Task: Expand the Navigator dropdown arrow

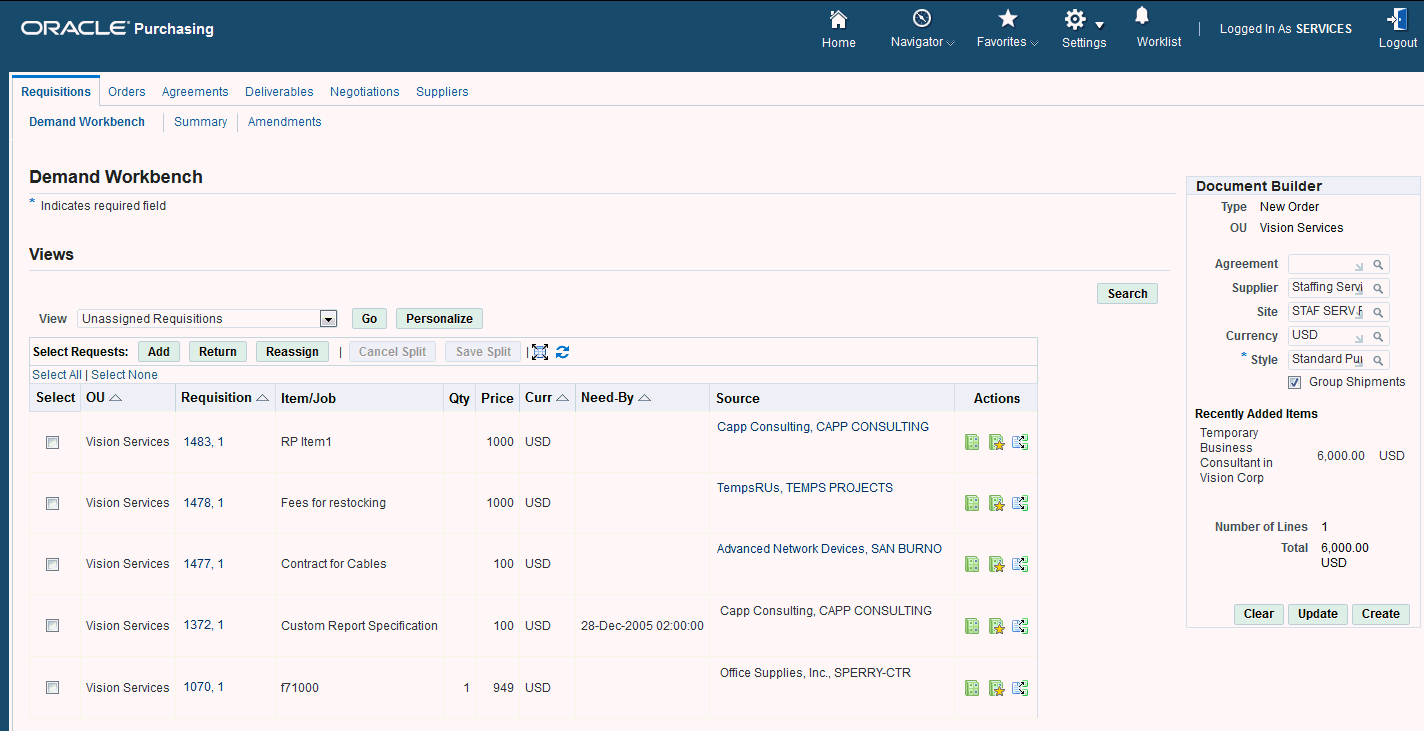Action: (x=950, y=43)
